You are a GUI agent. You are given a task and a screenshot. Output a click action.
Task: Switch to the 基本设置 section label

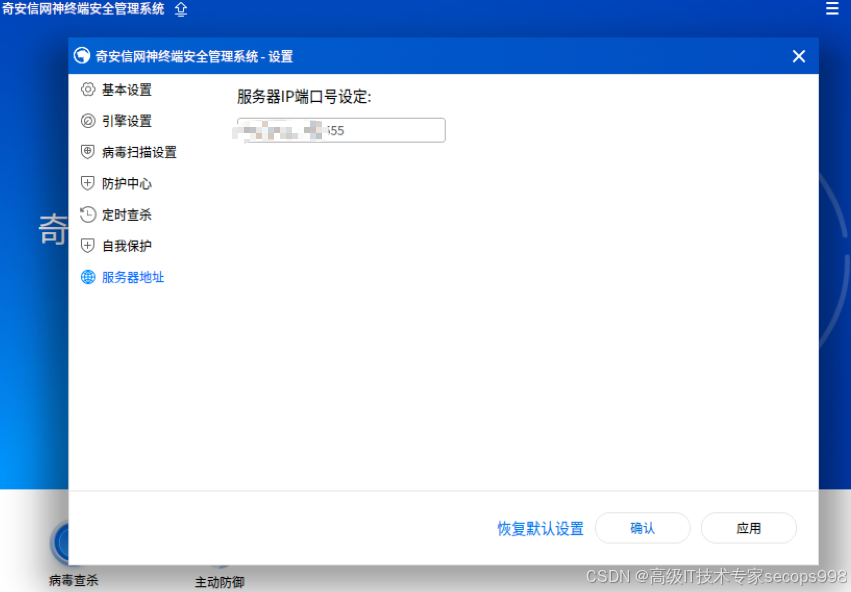pos(126,90)
